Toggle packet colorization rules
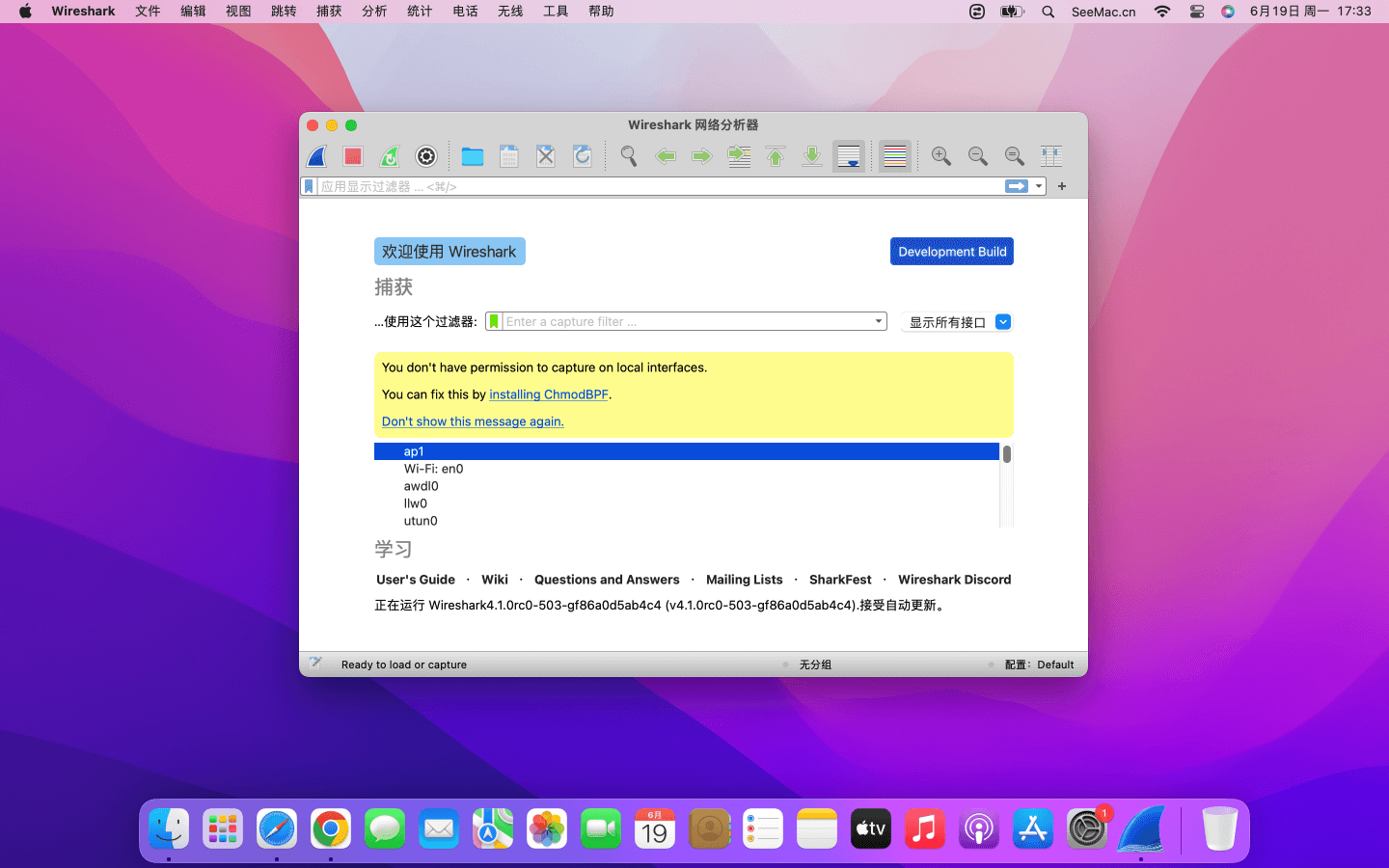The image size is (1389, 868). point(895,156)
